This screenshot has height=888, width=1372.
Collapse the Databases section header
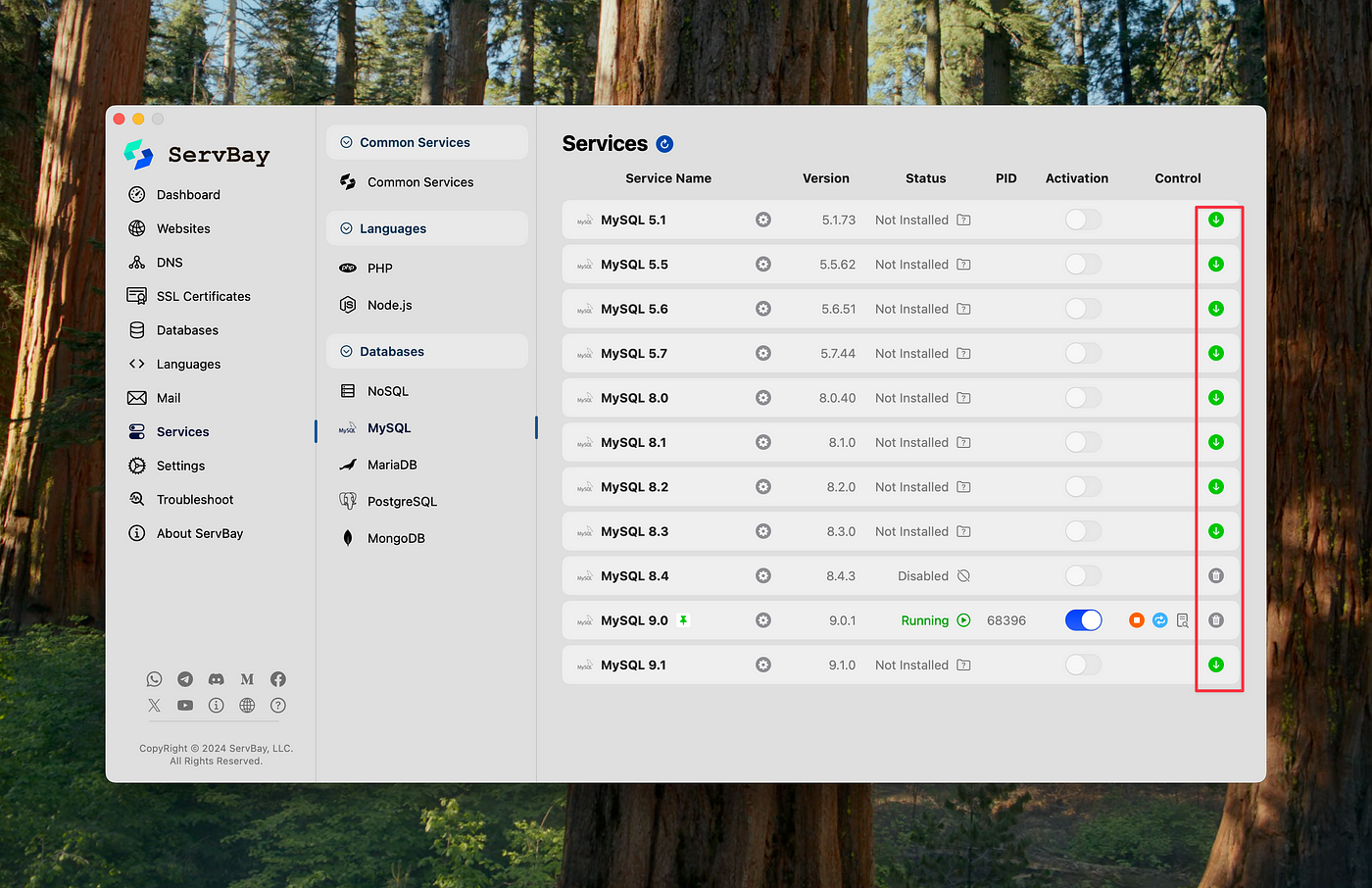427,352
